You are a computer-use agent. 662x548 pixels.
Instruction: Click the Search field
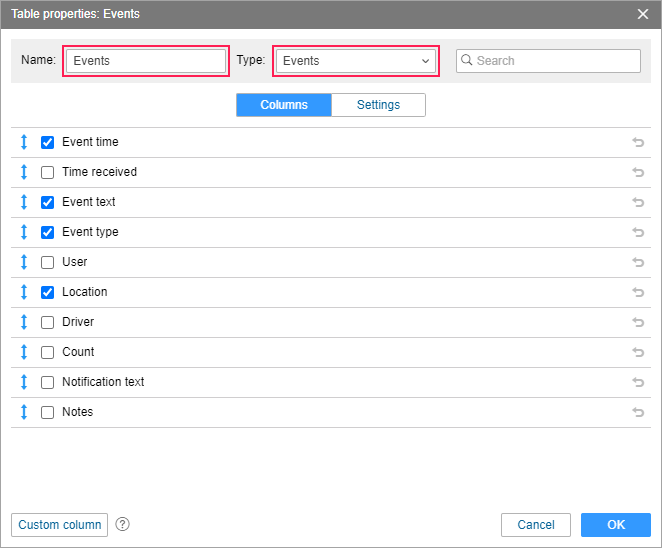[x=555, y=61]
